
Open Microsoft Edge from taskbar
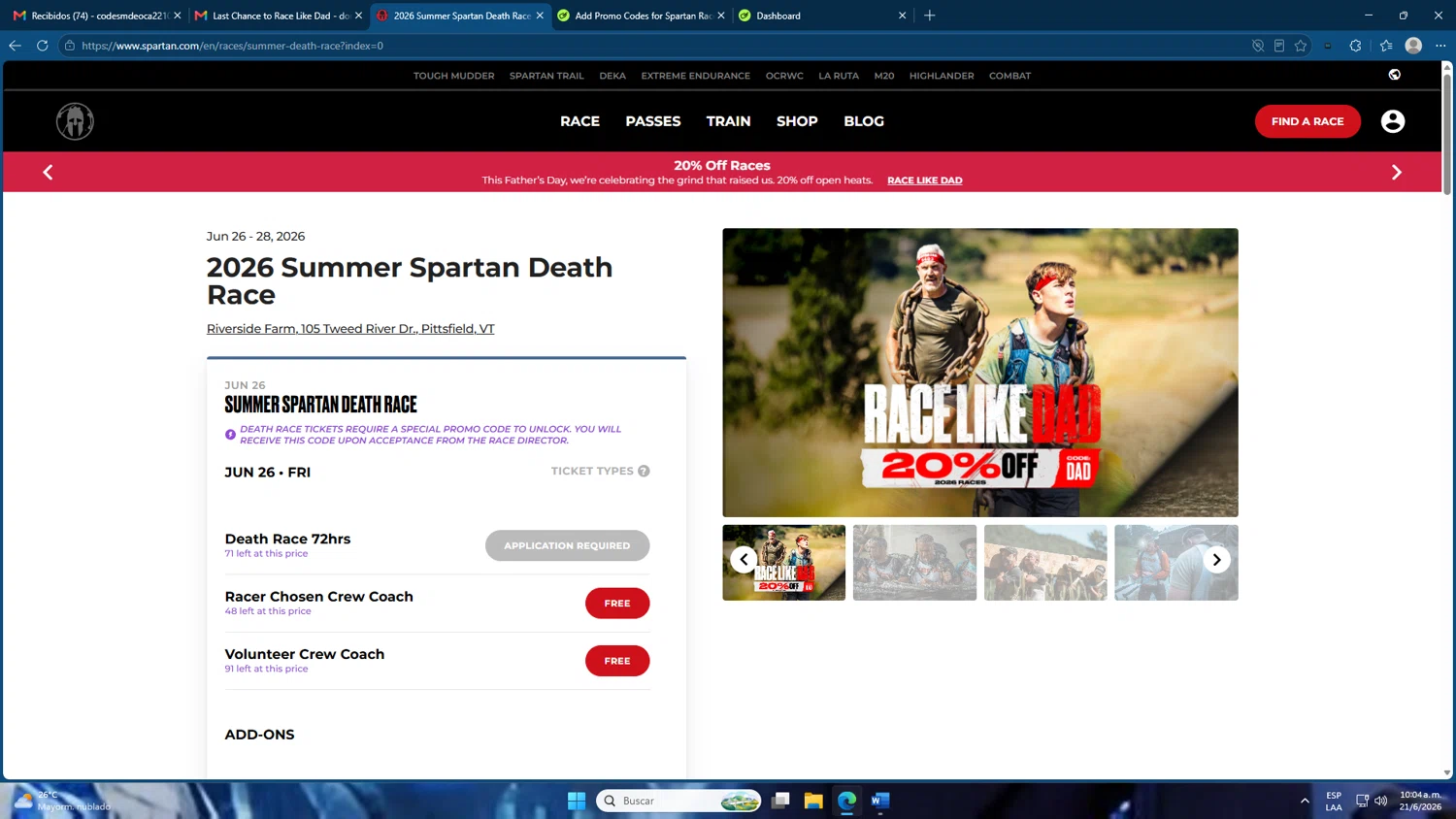(x=847, y=801)
